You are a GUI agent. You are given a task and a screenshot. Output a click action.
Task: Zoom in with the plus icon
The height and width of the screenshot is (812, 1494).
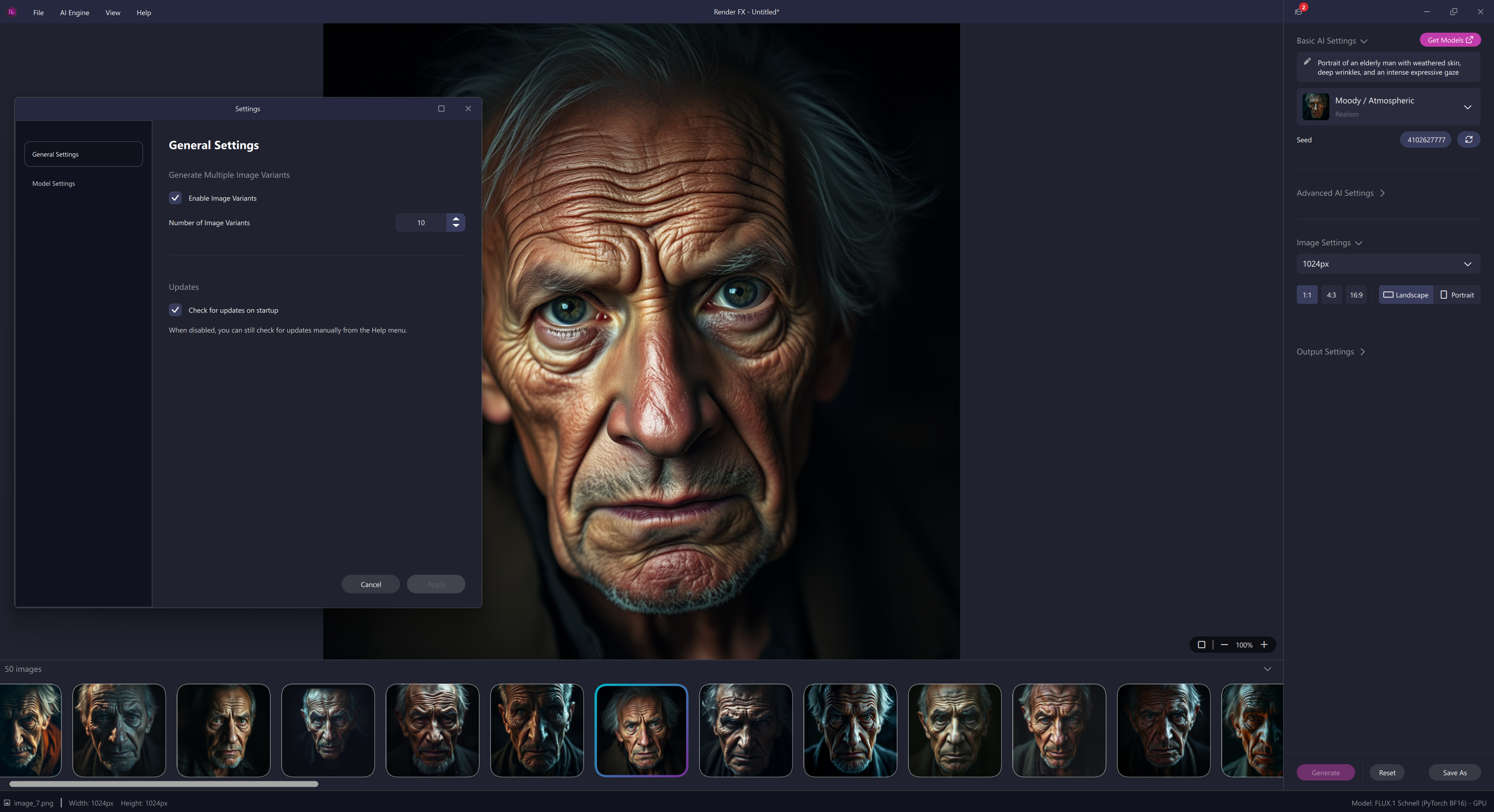(1264, 645)
